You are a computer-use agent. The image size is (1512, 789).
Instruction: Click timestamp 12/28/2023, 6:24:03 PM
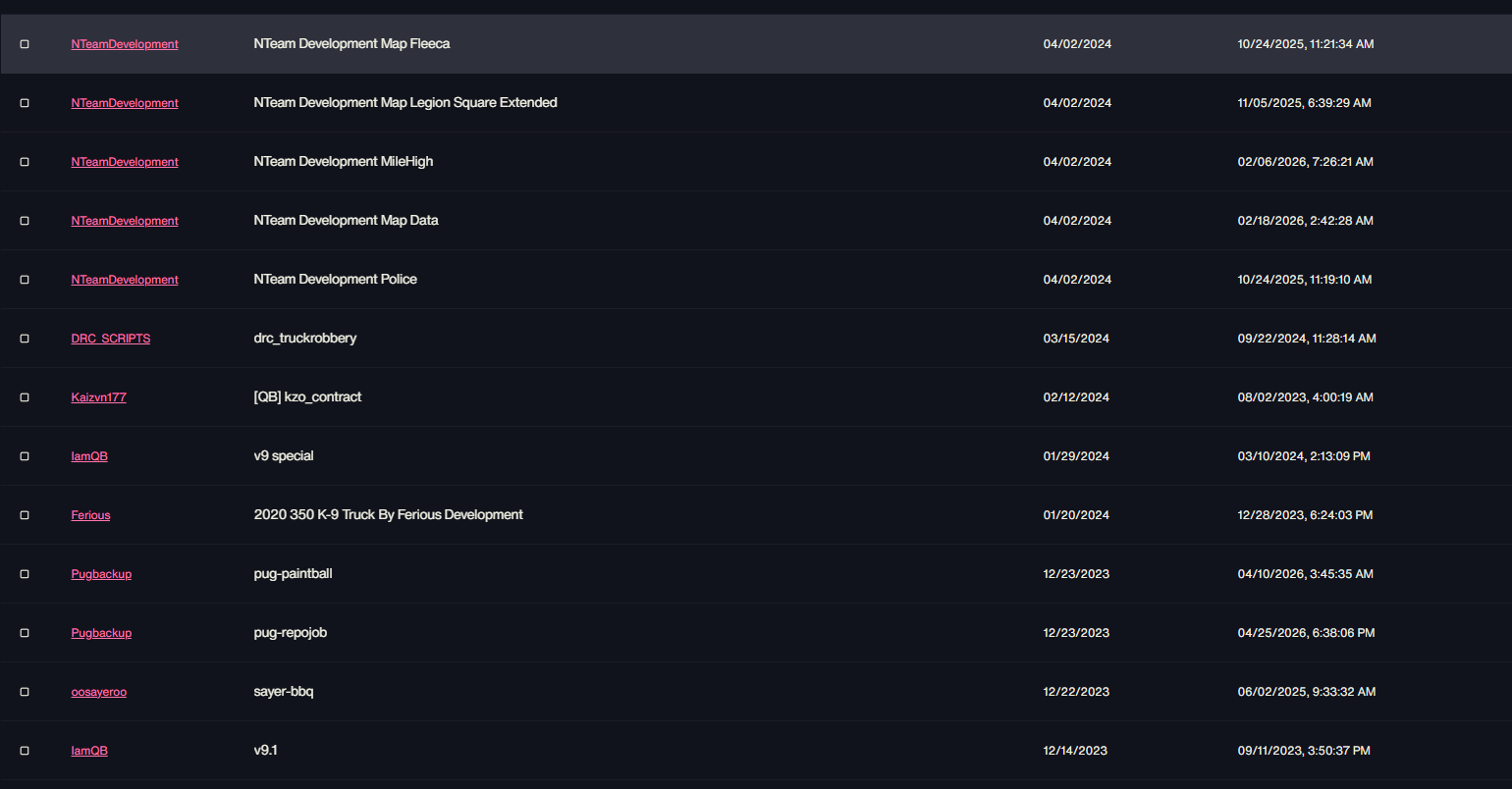(1306, 515)
